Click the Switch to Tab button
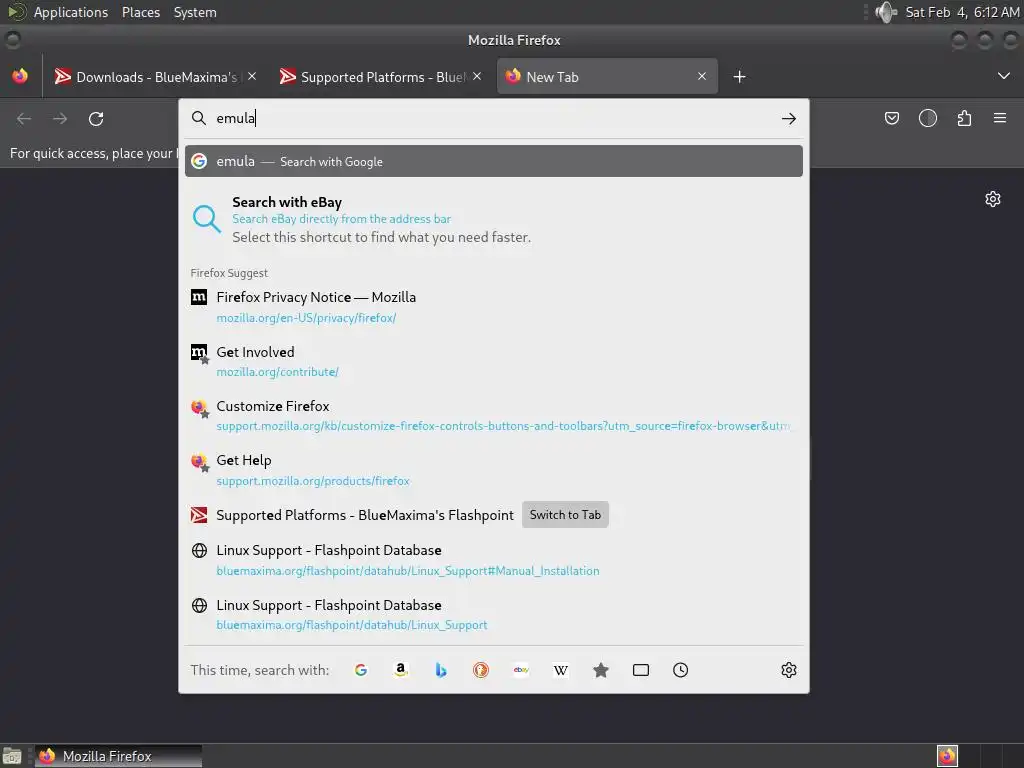 565,515
